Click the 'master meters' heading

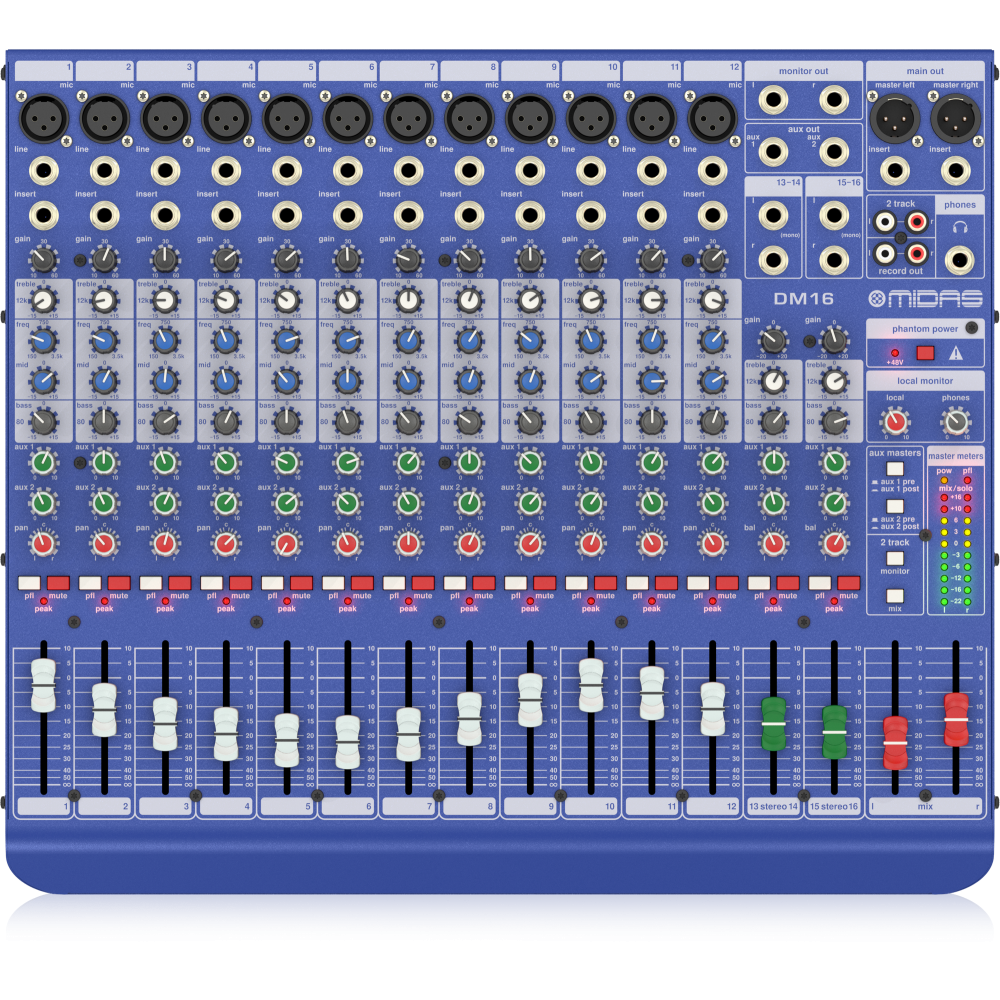955,456
